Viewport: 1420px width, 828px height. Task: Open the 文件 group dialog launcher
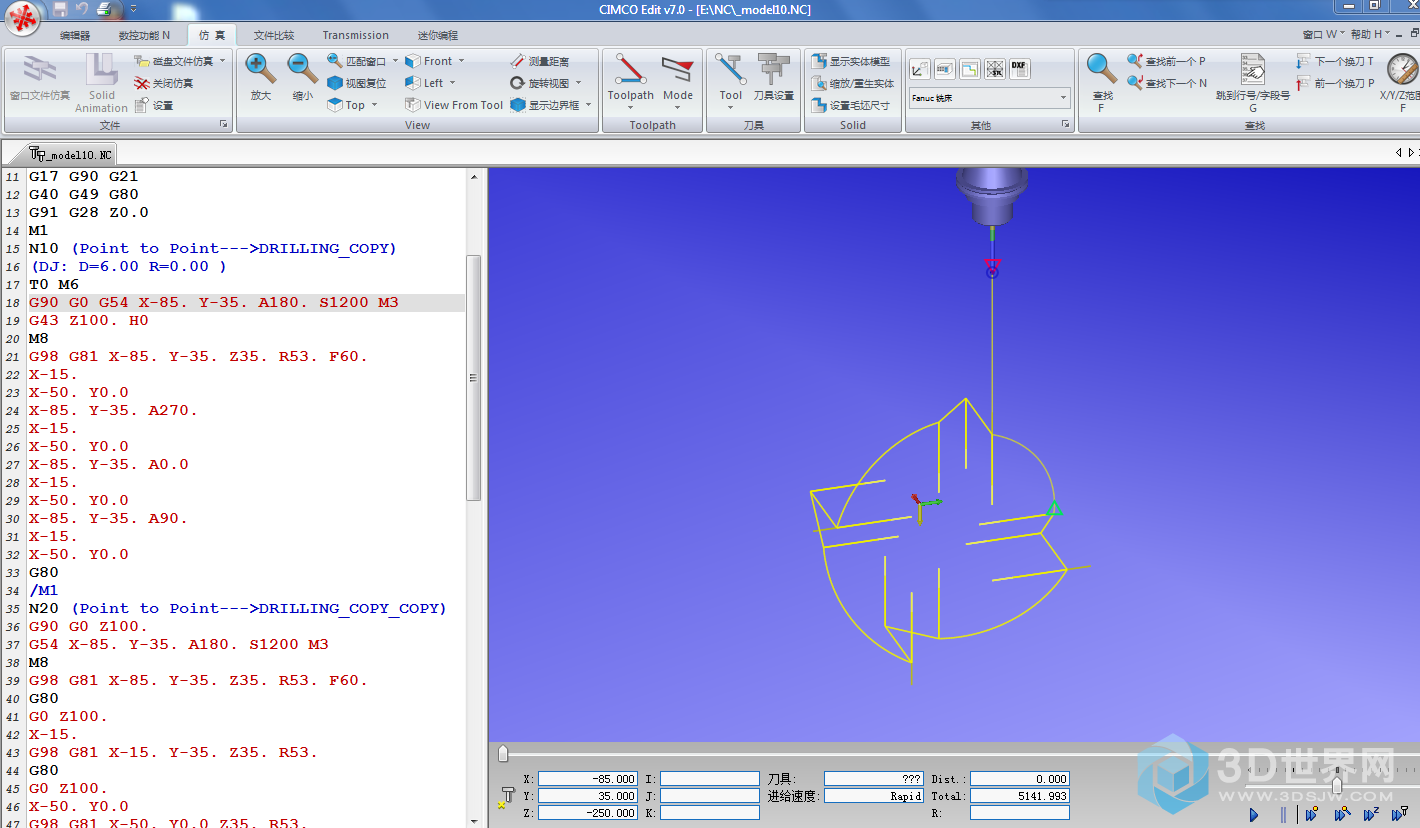tap(223, 125)
